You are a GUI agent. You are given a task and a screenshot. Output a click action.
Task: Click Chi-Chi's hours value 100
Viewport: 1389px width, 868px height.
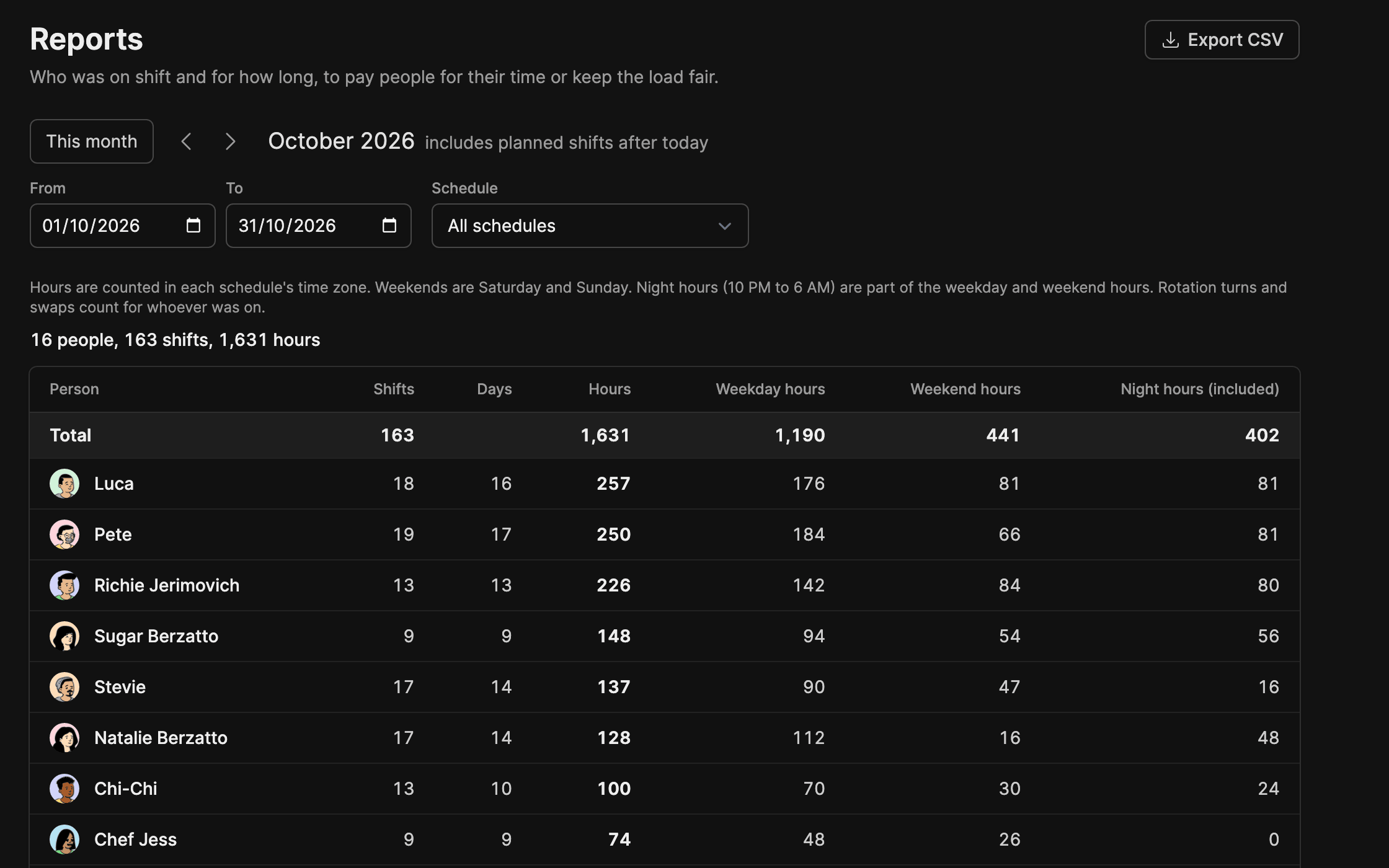614,789
